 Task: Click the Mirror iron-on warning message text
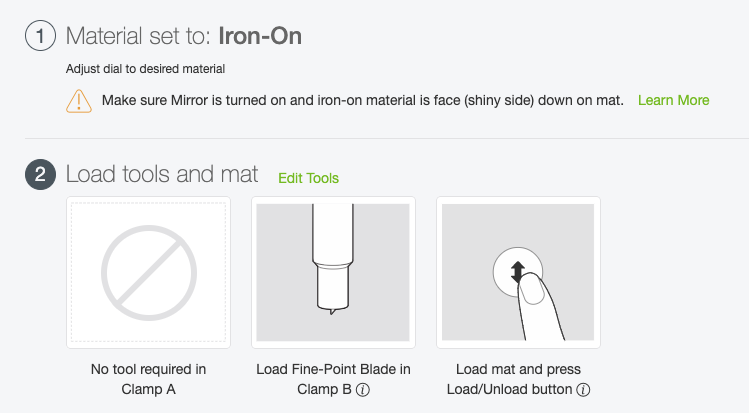point(363,100)
